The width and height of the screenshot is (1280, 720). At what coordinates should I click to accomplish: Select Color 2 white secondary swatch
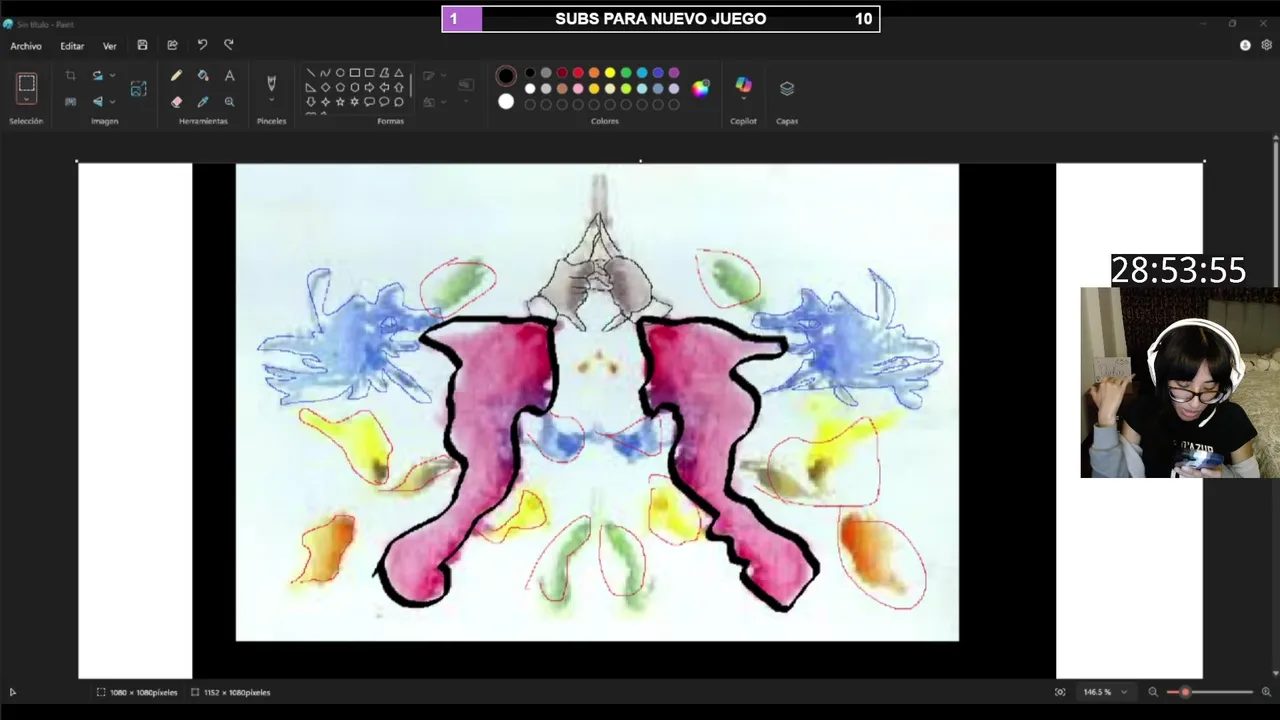(x=506, y=102)
